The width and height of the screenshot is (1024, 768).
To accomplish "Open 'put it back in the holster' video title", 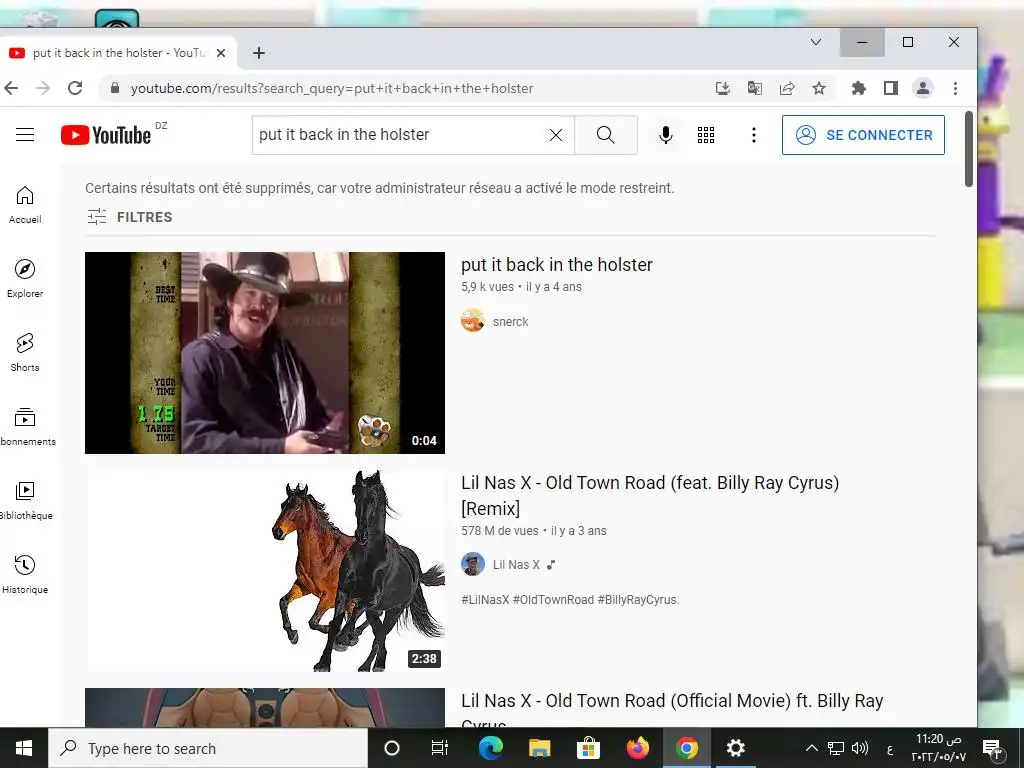I will (556, 264).
